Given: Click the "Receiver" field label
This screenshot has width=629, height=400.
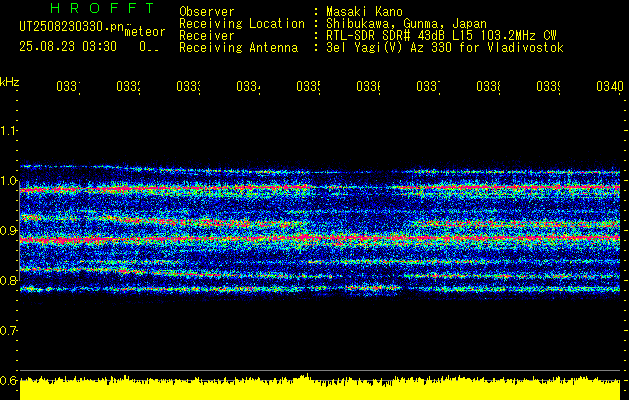Looking at the screenshot, I should click(207, 36).
